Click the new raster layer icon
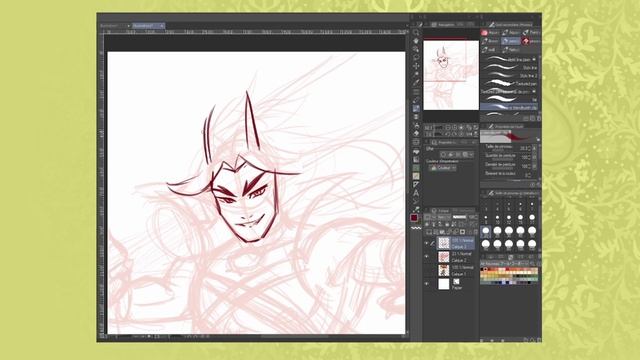This screenshot has width=640, height=360. [x=429, y=232]
